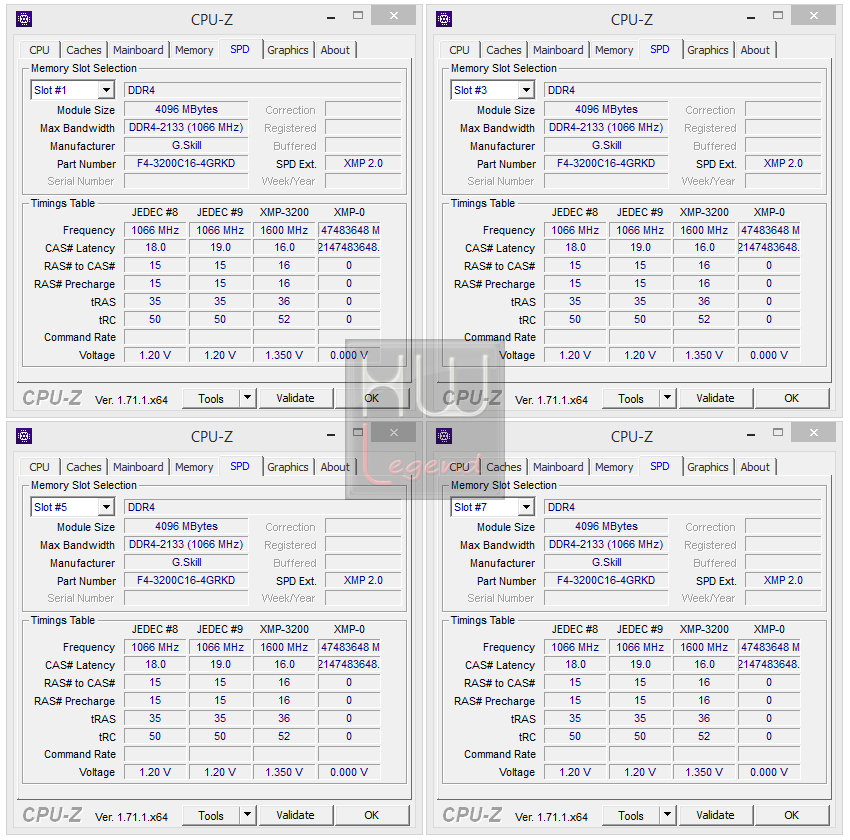This screenshot has height=840, width=850.
Task: Open Graphics tab in Slot #5 window
Action: pos(287,467)
